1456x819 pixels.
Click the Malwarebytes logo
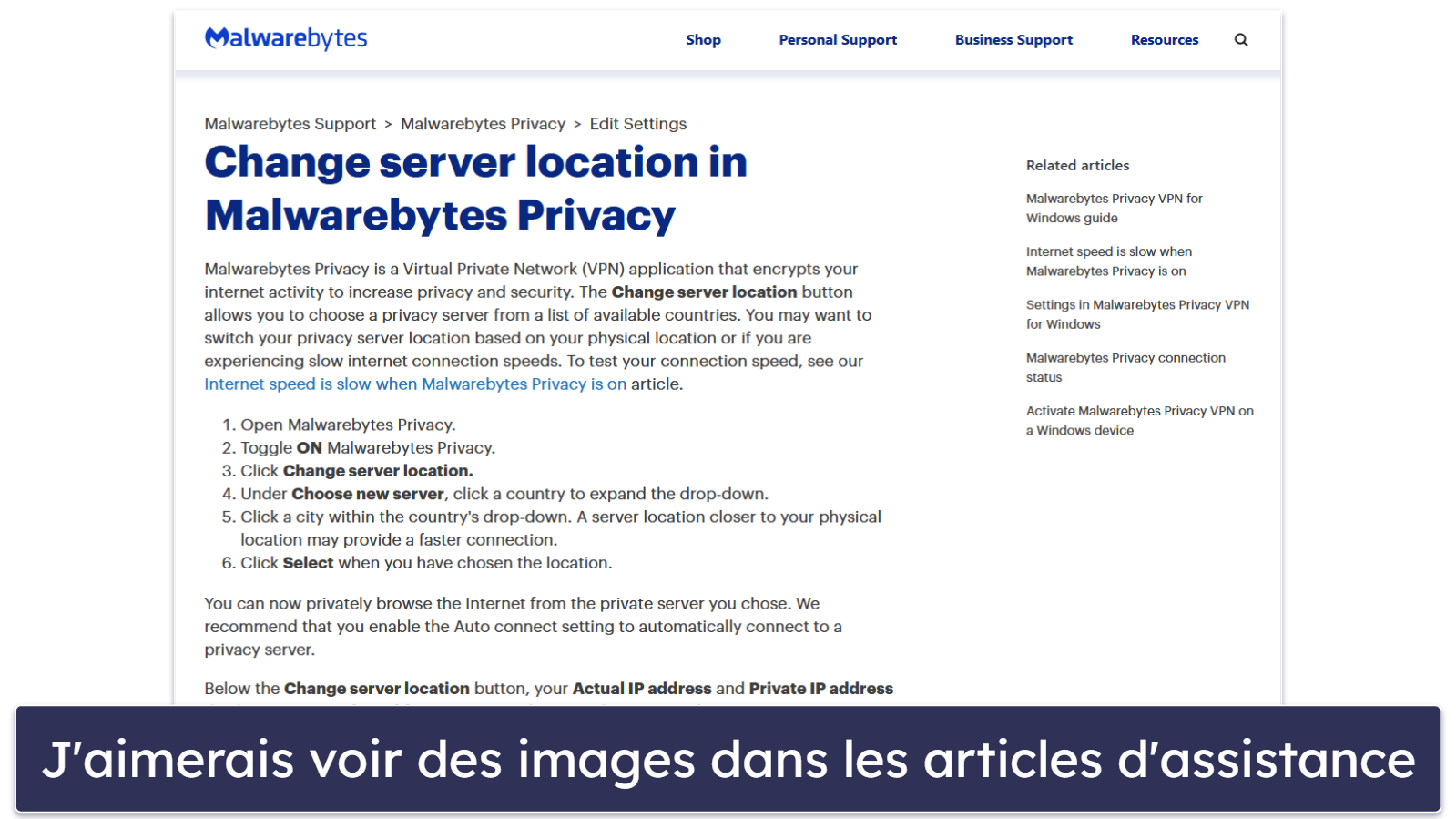286,38
